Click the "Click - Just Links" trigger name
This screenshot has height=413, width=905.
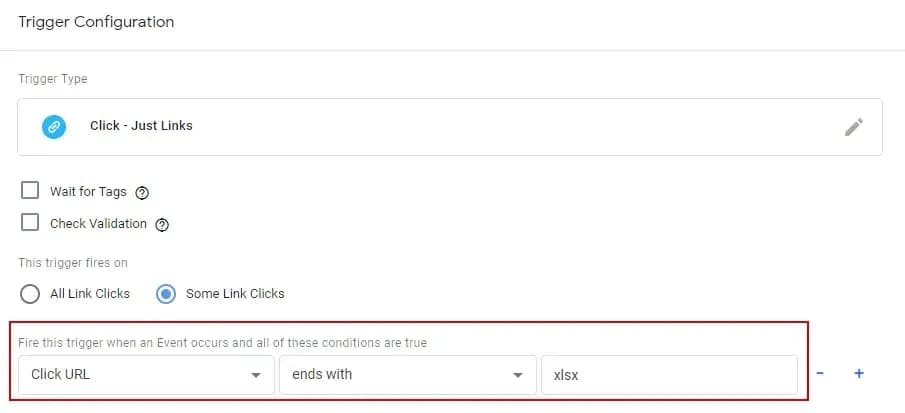141,126
